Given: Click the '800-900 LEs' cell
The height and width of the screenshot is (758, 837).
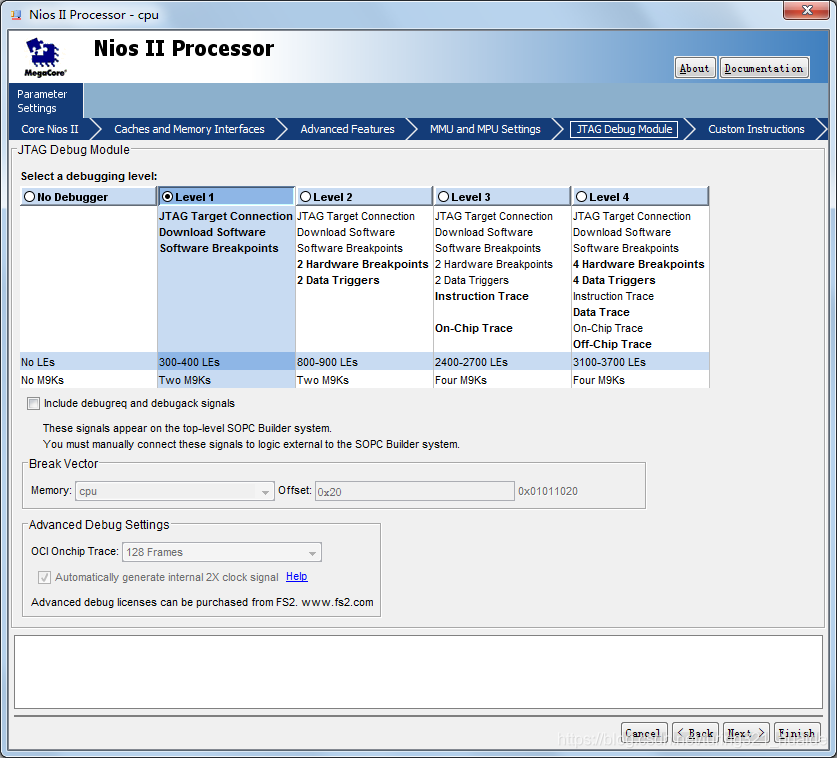Looking at the screenshot, I should [x=364, y=362].
